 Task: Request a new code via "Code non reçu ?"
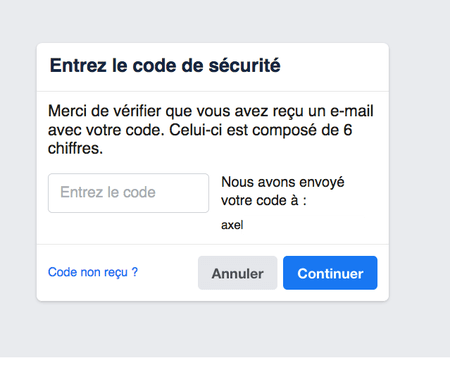click(x=93, y=272)
